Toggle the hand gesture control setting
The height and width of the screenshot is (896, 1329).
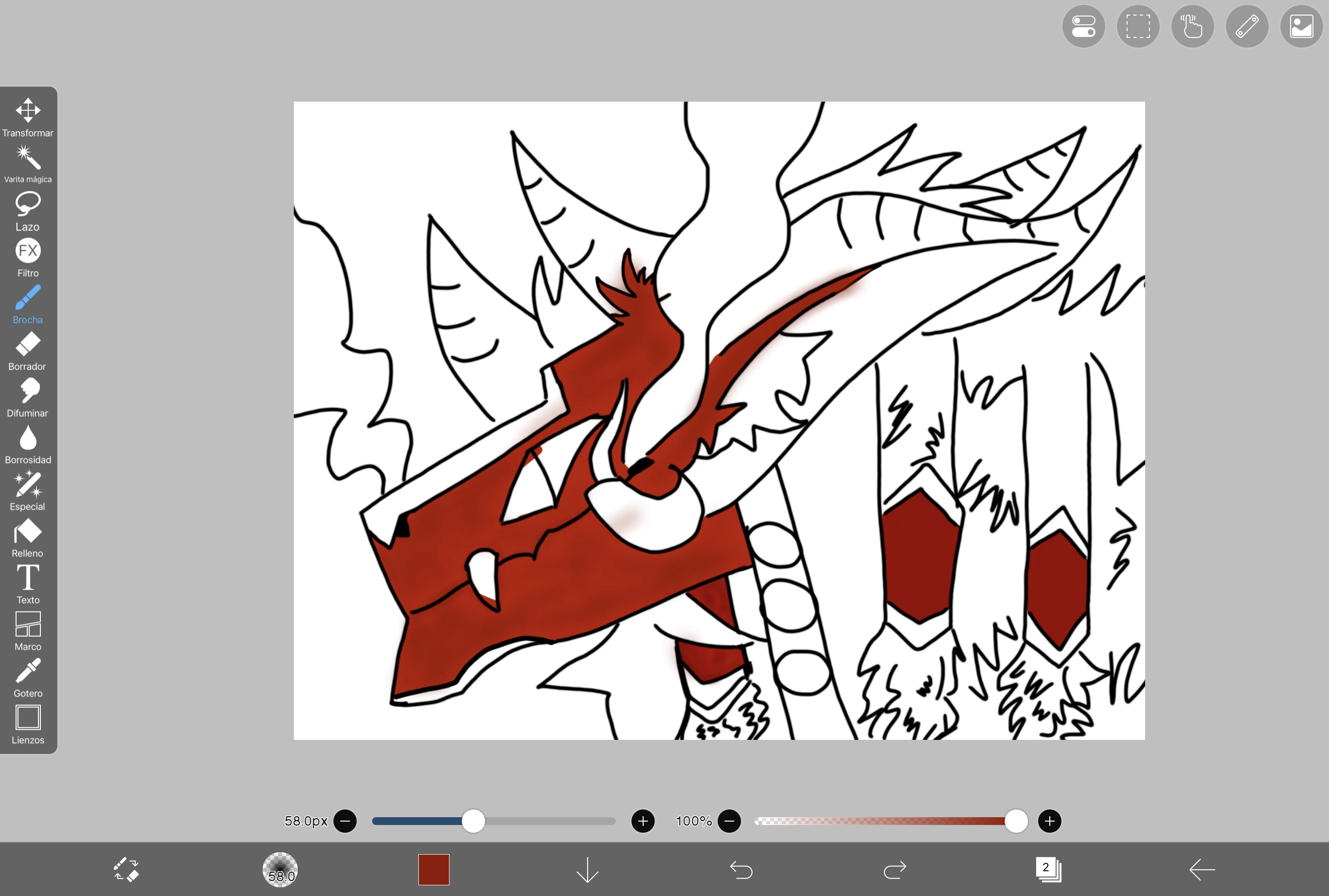click(1192, 26)
